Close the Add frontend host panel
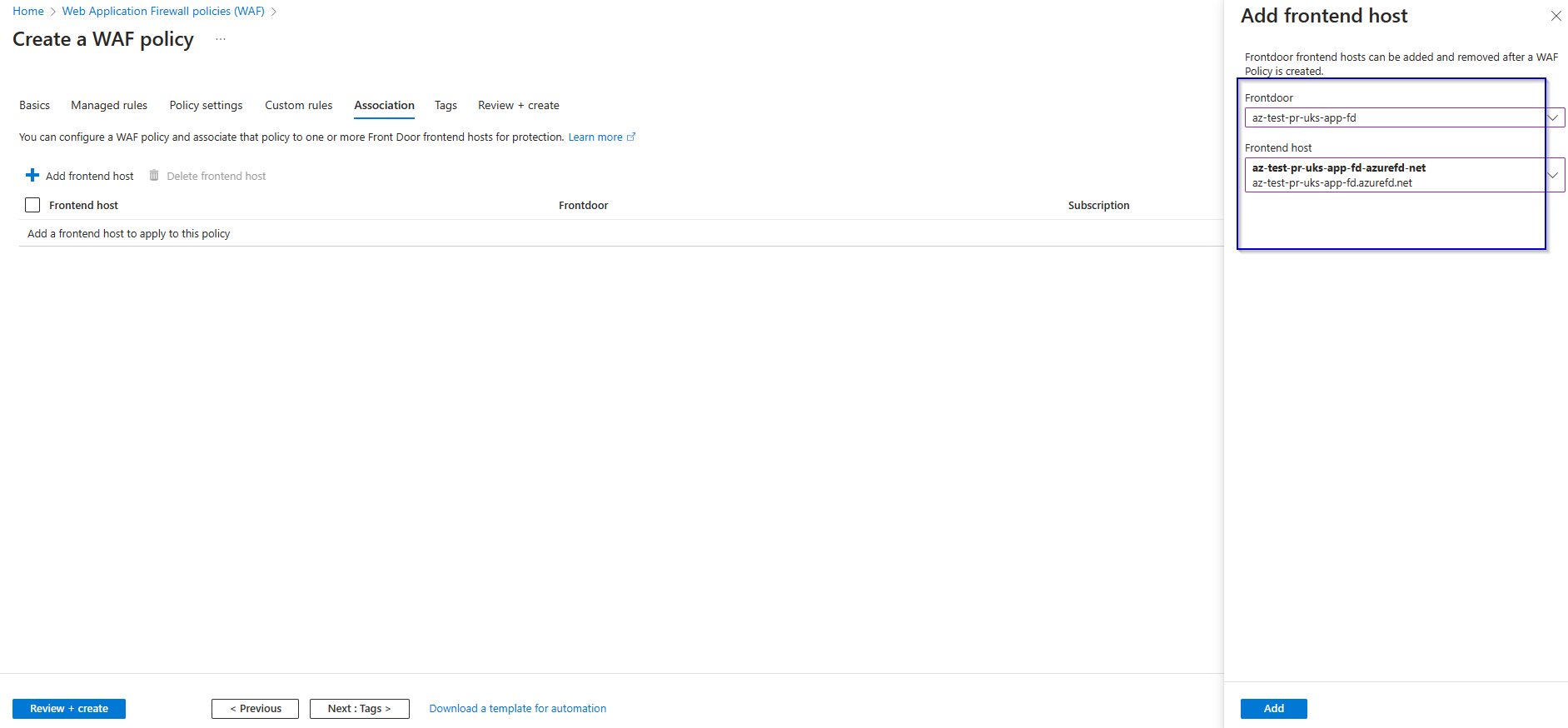Screen dimensions: 1568x728 coord(1556,16)
